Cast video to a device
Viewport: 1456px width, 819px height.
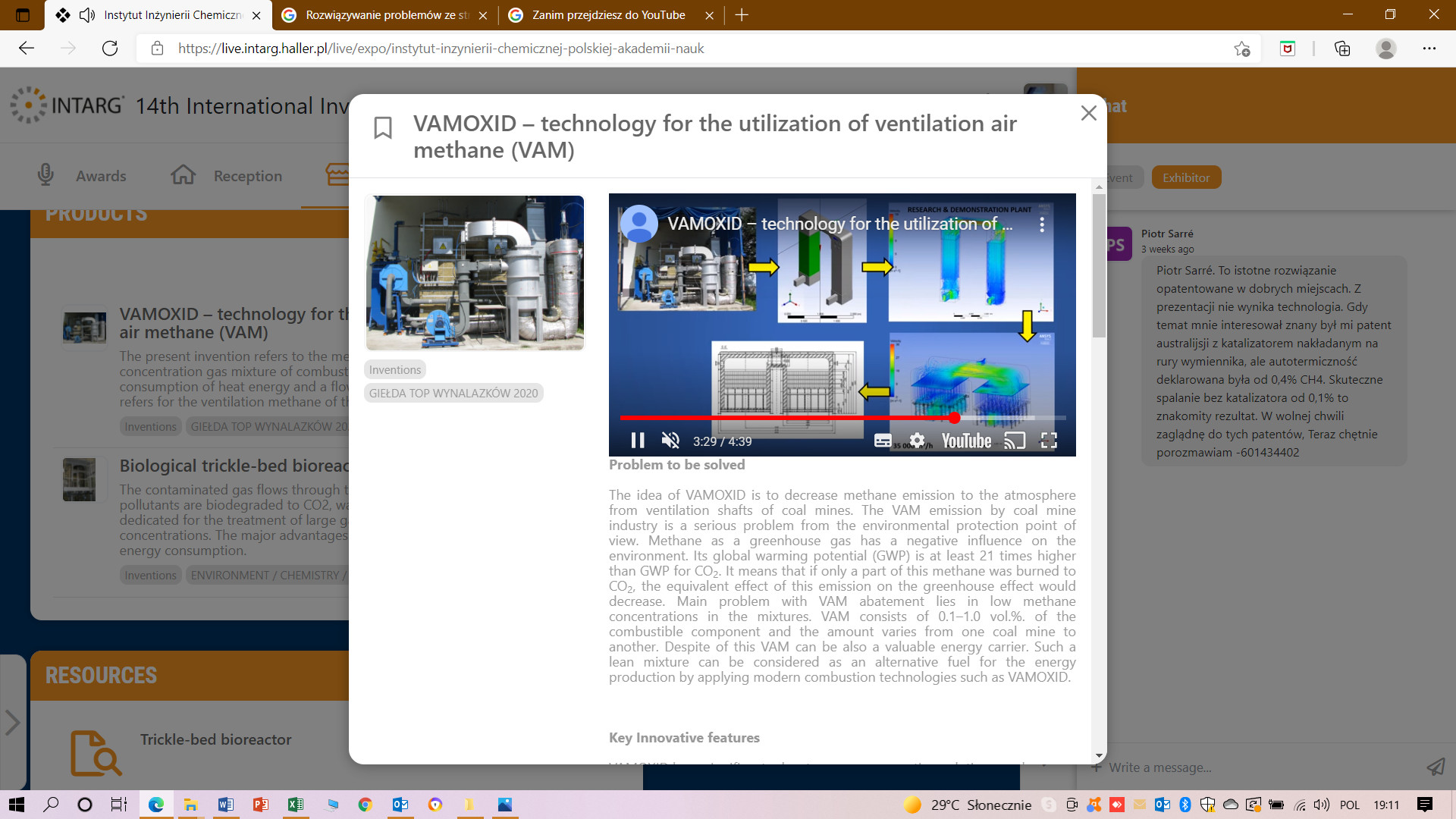click(x=1015, y=441)
